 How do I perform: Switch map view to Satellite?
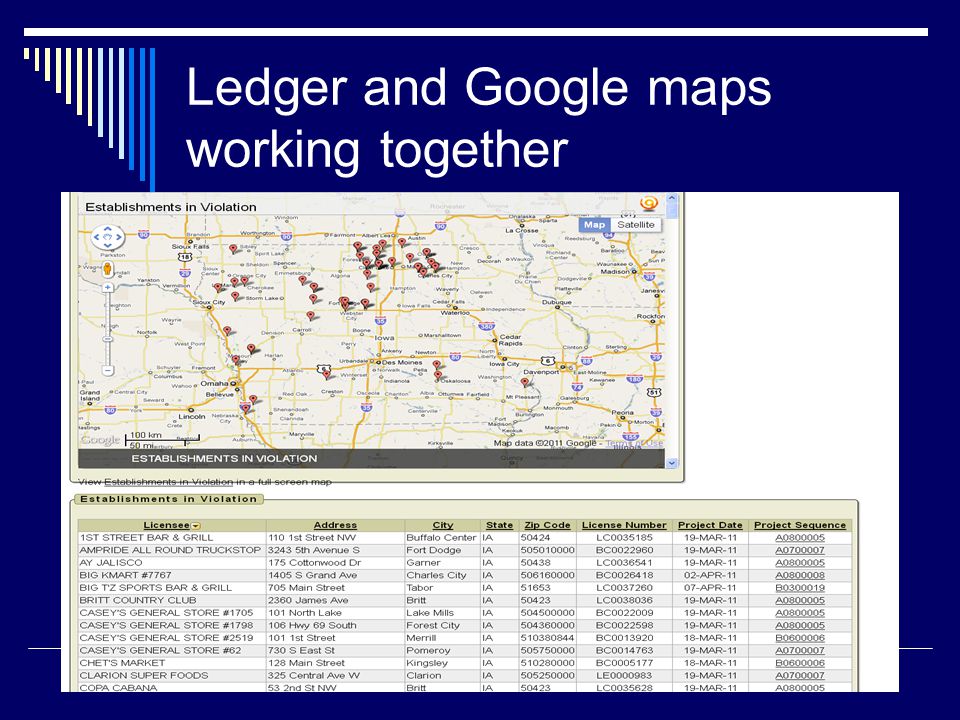coord(636,225)
